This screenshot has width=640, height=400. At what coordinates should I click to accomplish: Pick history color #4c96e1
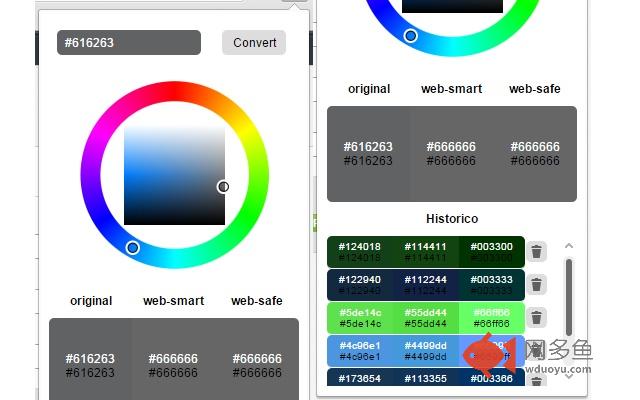[360, 351]
